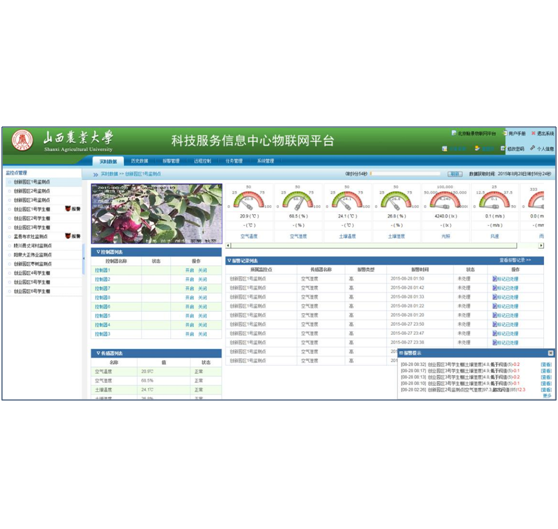The image size is (558, 529).
Task: Click the personal info wrench icon
Action: pyautogui.click(x=533, y=148)
